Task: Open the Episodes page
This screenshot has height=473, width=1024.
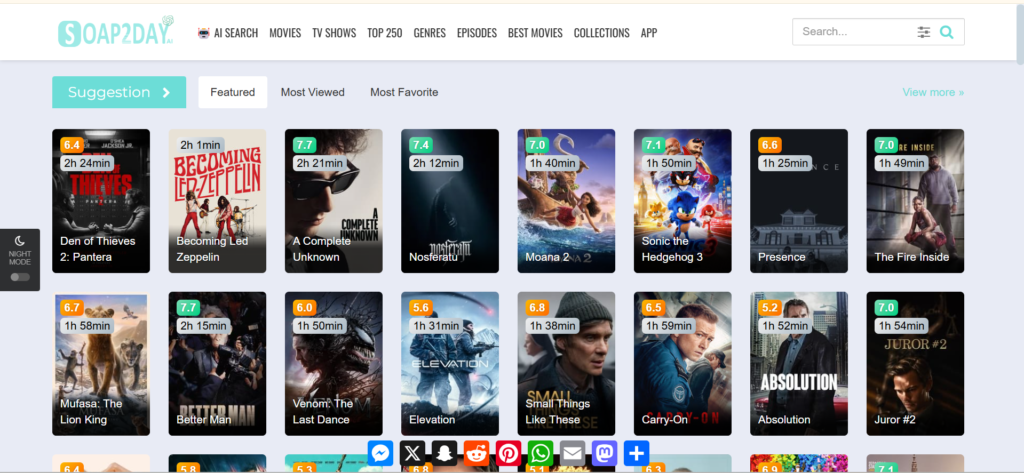Action: 477,33
